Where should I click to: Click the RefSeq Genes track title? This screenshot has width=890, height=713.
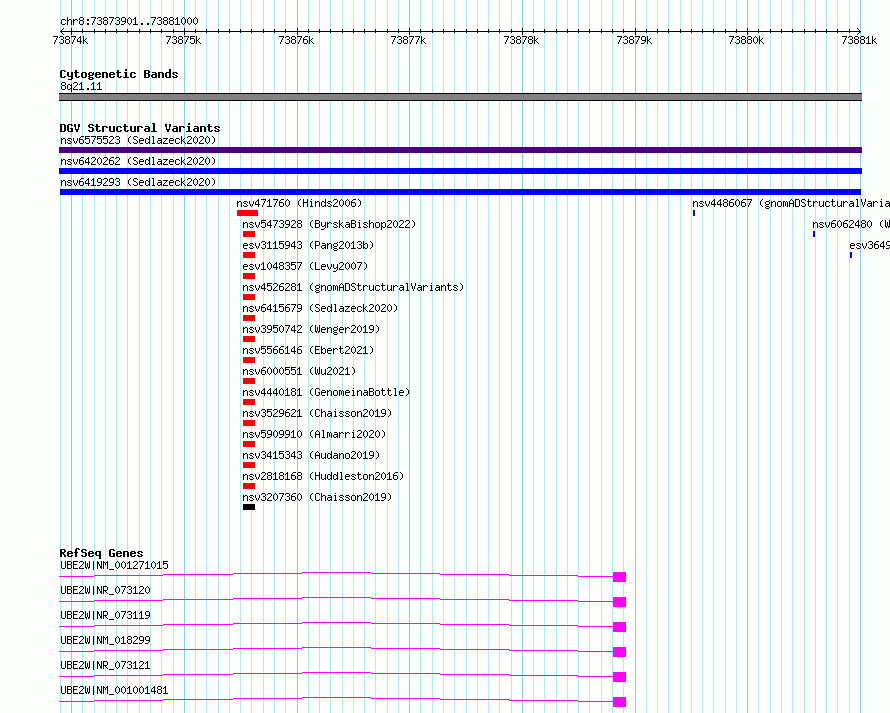click(101, 553)
